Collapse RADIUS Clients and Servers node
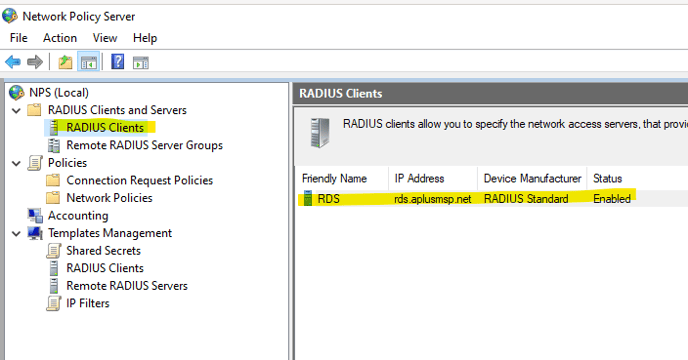The width and height of the screenshot is (688, 360). coord(16,111)
